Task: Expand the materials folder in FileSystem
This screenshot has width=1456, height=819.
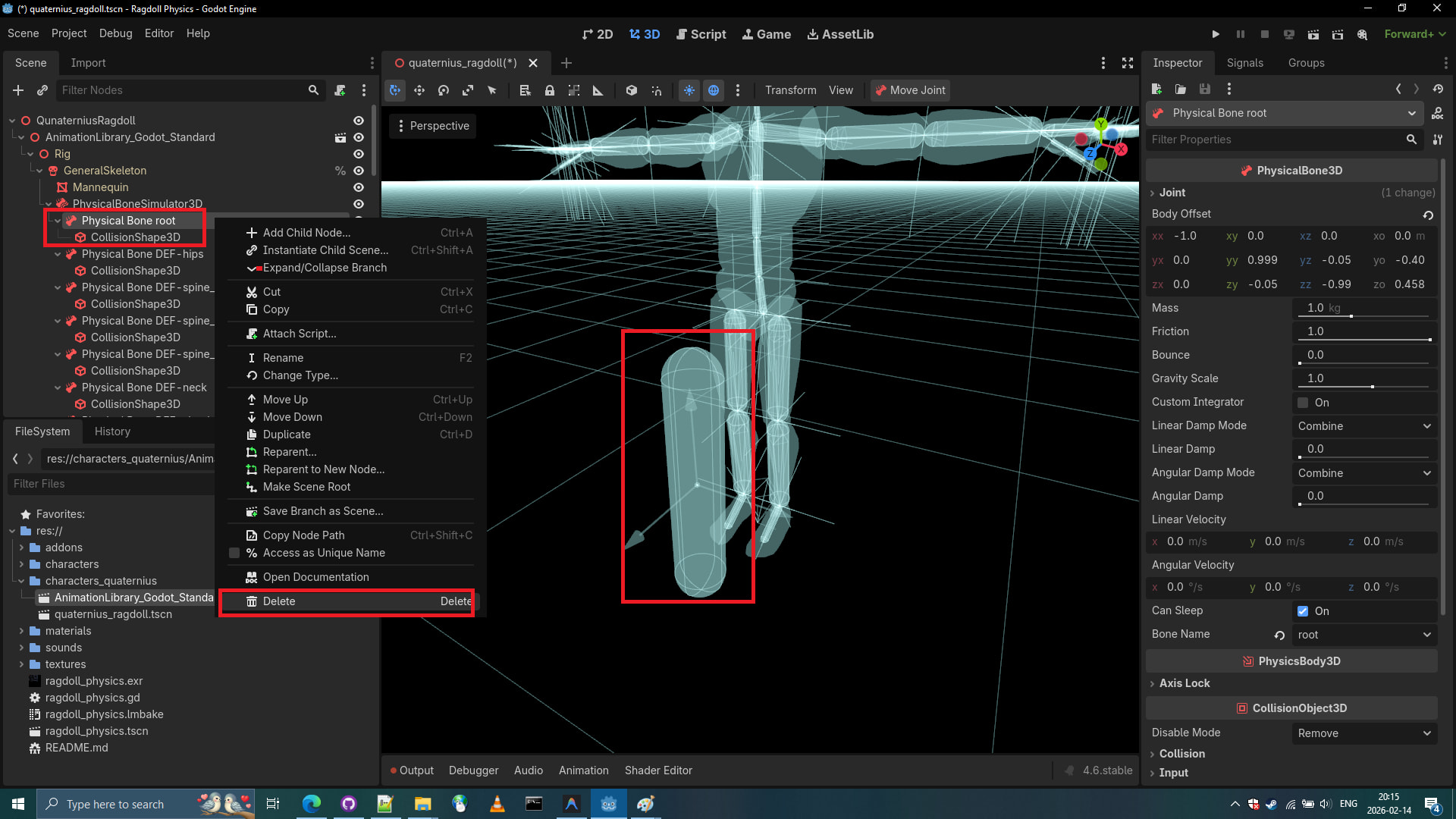Action: [21, 631]
